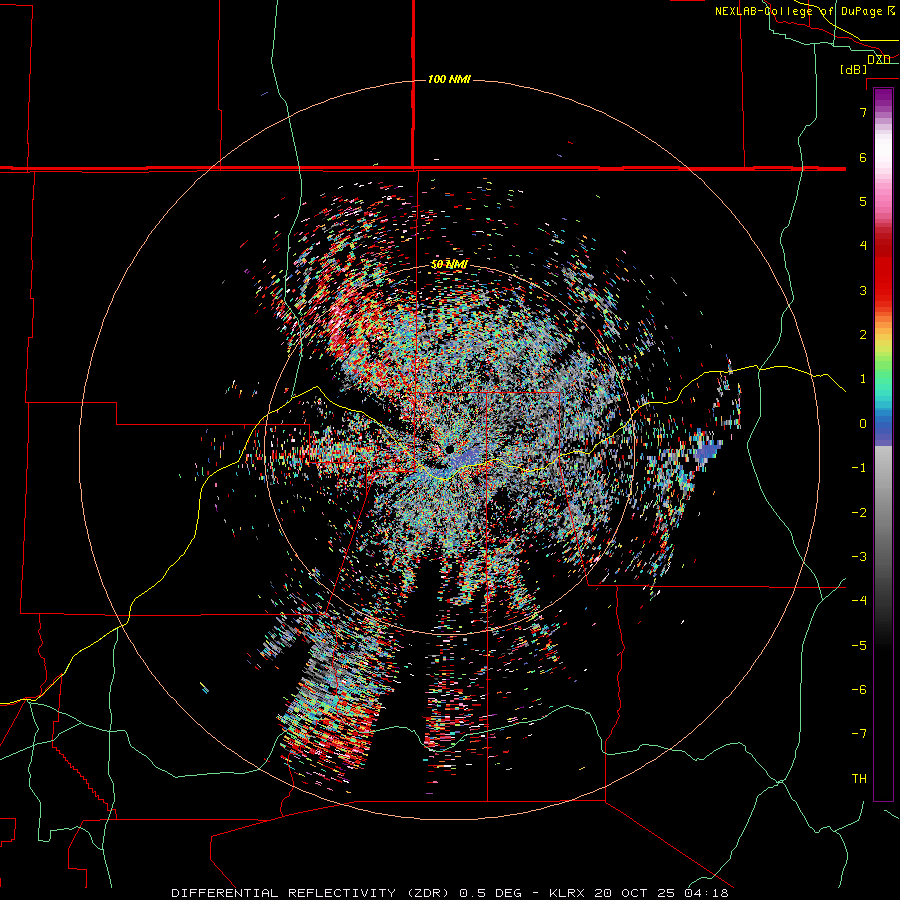Click the "-1" scale value

click(x=859, y=468)
